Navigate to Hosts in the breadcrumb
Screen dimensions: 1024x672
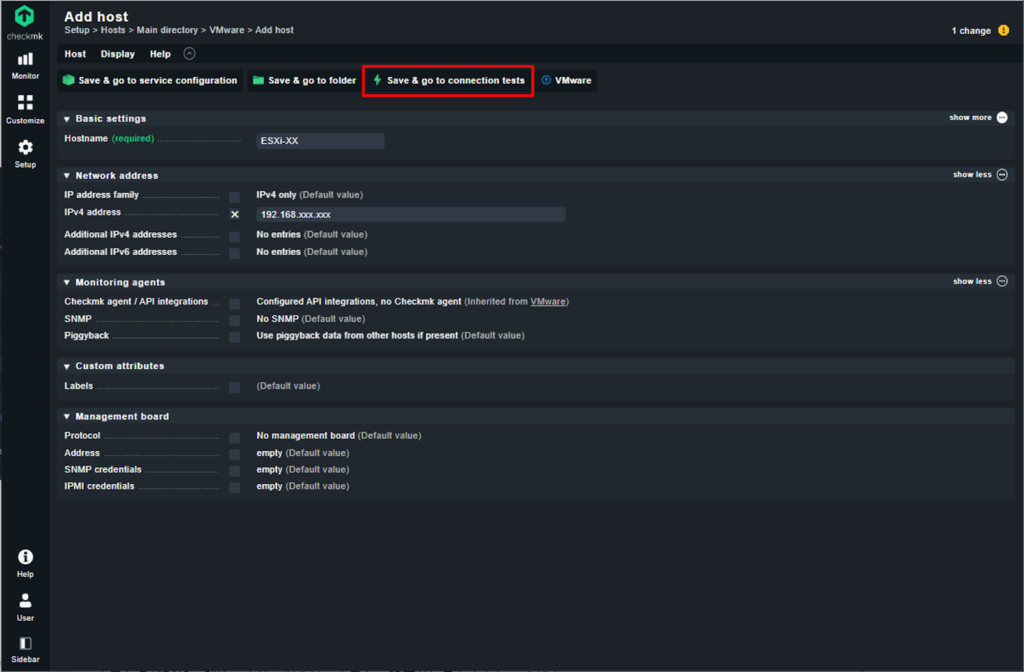point(113,30)
